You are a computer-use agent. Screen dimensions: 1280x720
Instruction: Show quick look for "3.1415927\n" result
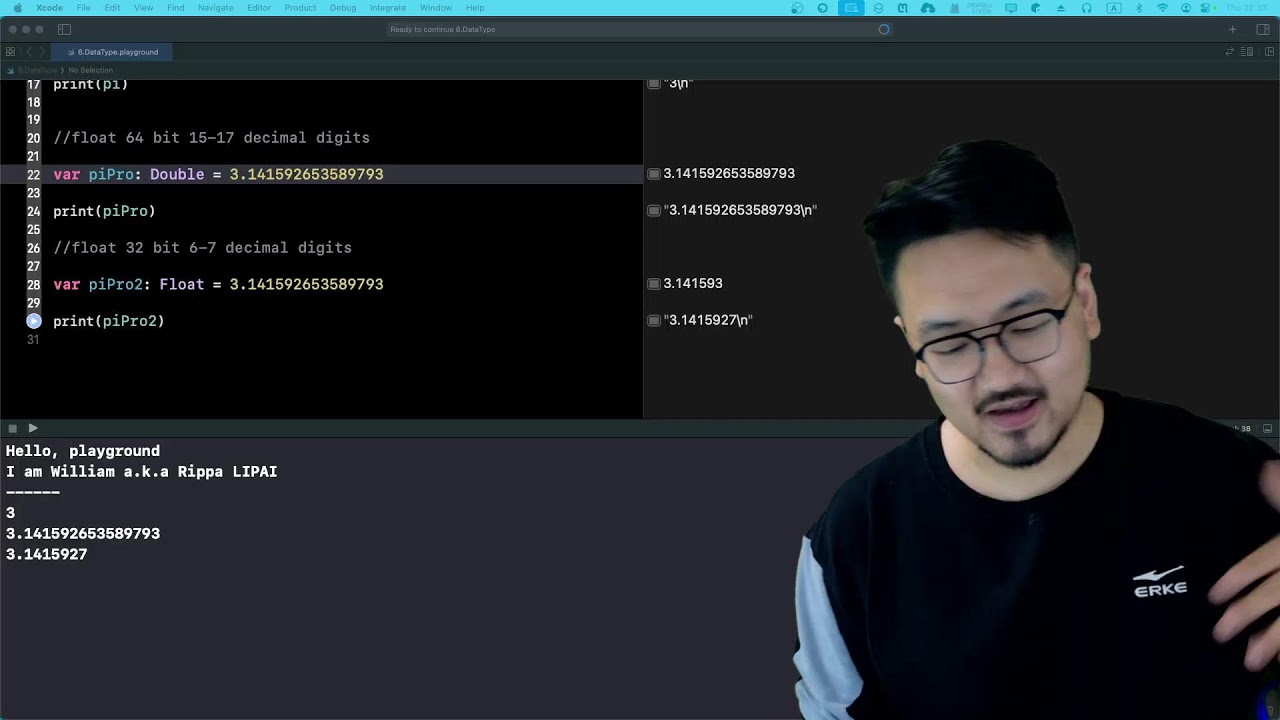(x=654, y=321)
